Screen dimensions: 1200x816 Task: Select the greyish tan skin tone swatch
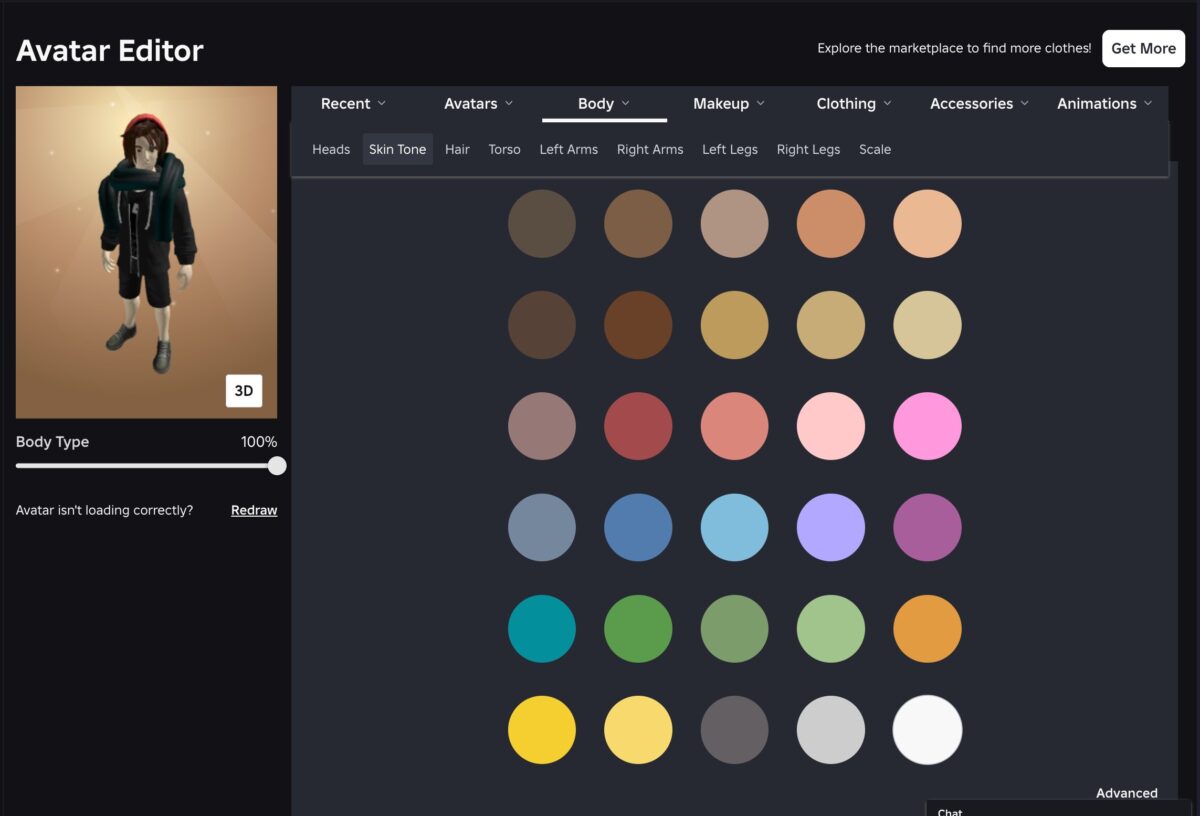(x=735, y=224)
